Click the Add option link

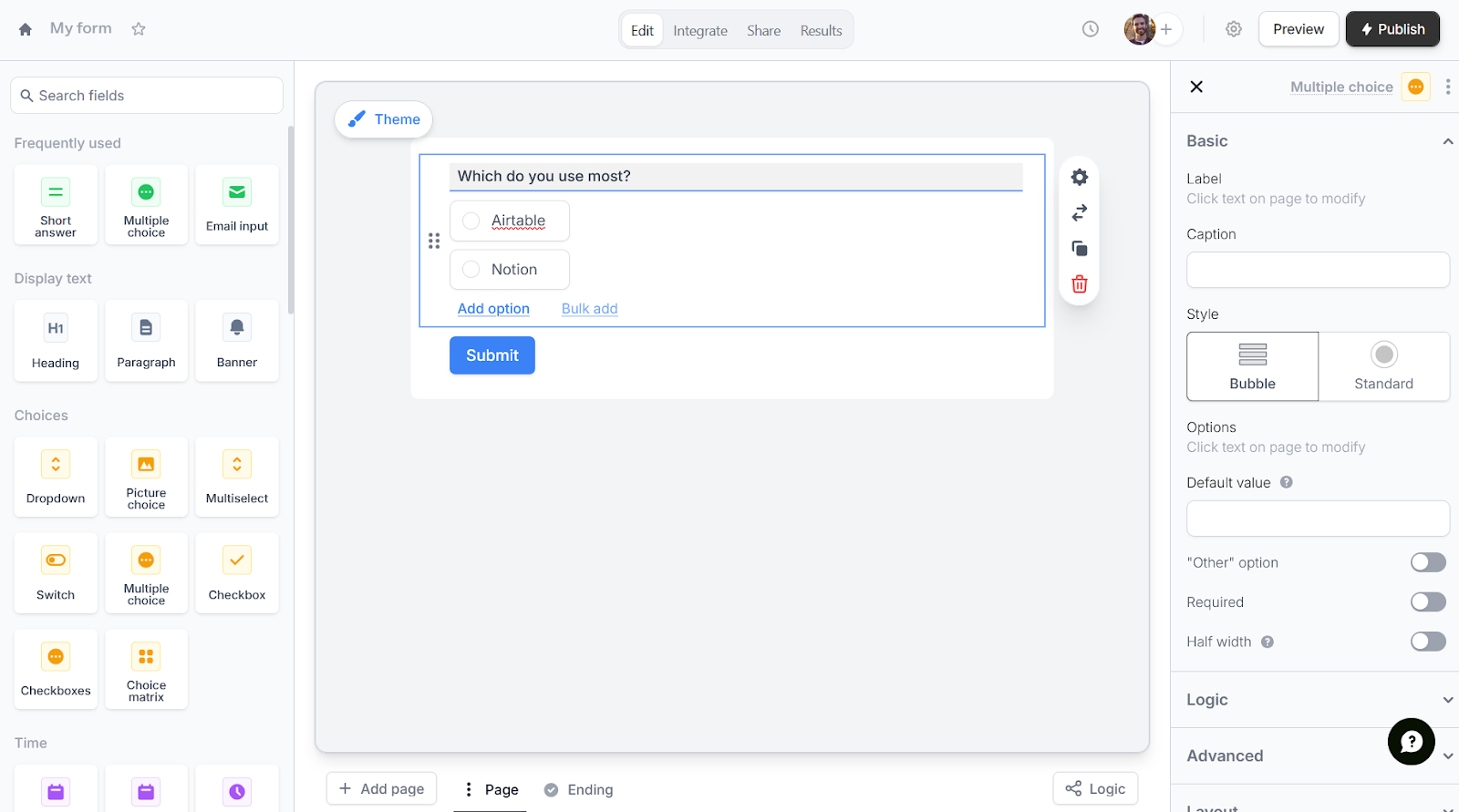[x=493, y=309]
